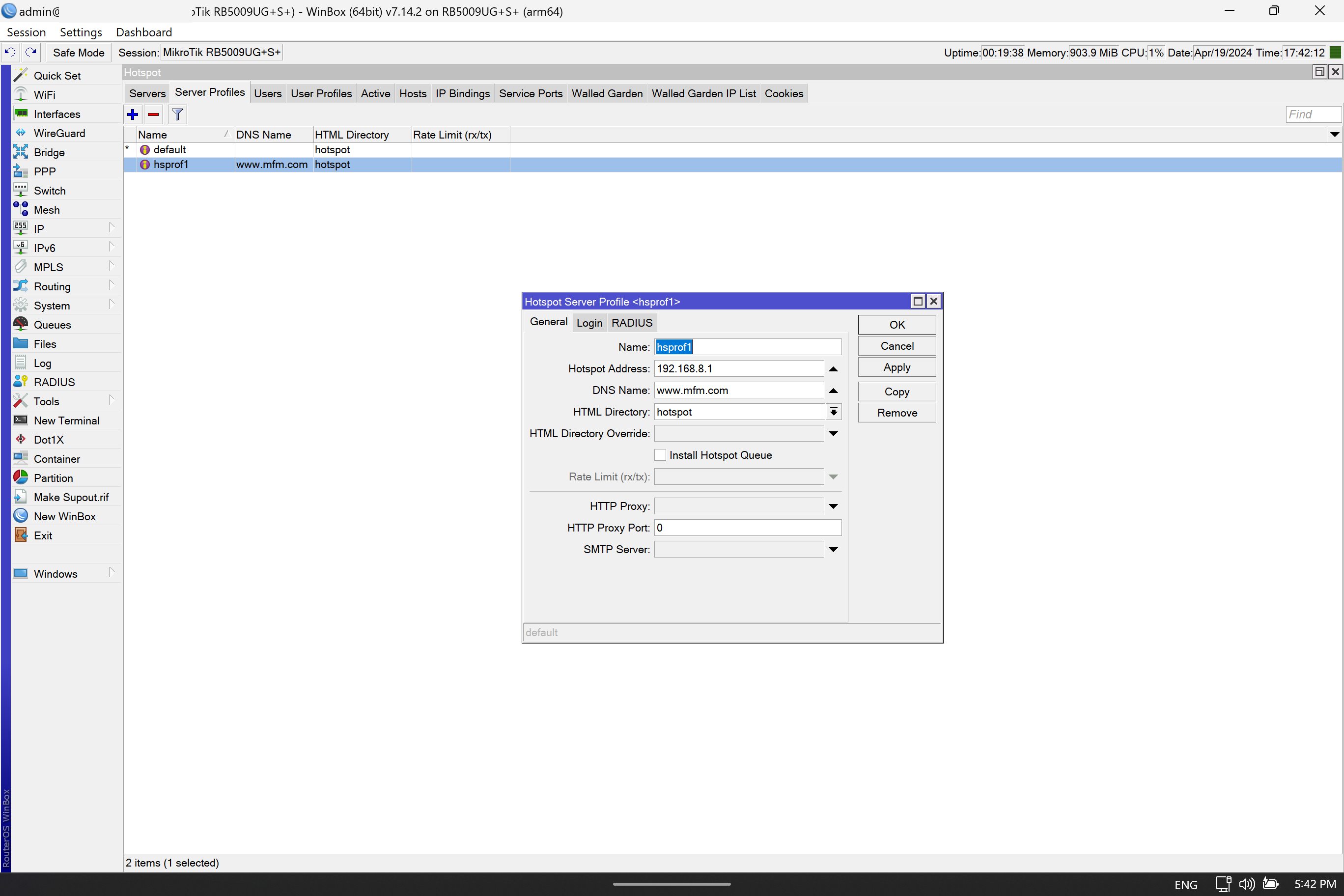This screenshot has width=1344, height=896.
Task: Switch to the Users tab
Action: [x=267, y=94]
